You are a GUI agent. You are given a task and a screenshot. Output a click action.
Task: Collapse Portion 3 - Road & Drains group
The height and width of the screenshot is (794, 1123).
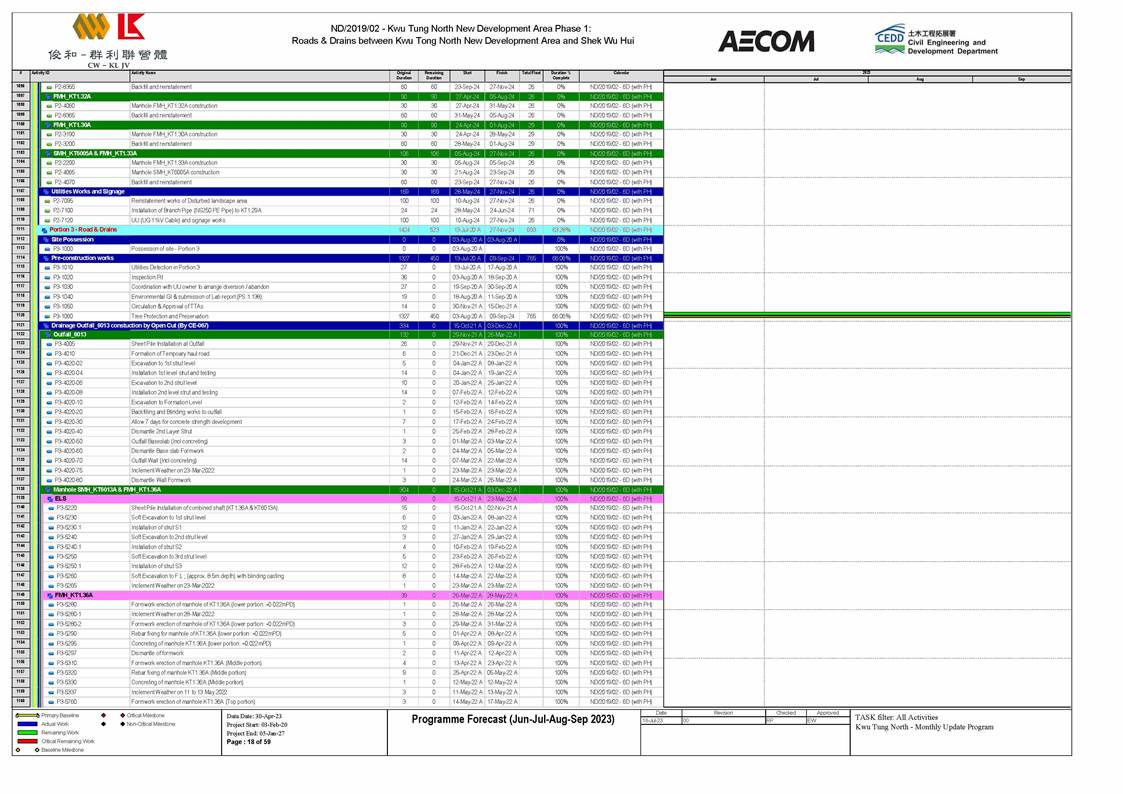[43, 229]
